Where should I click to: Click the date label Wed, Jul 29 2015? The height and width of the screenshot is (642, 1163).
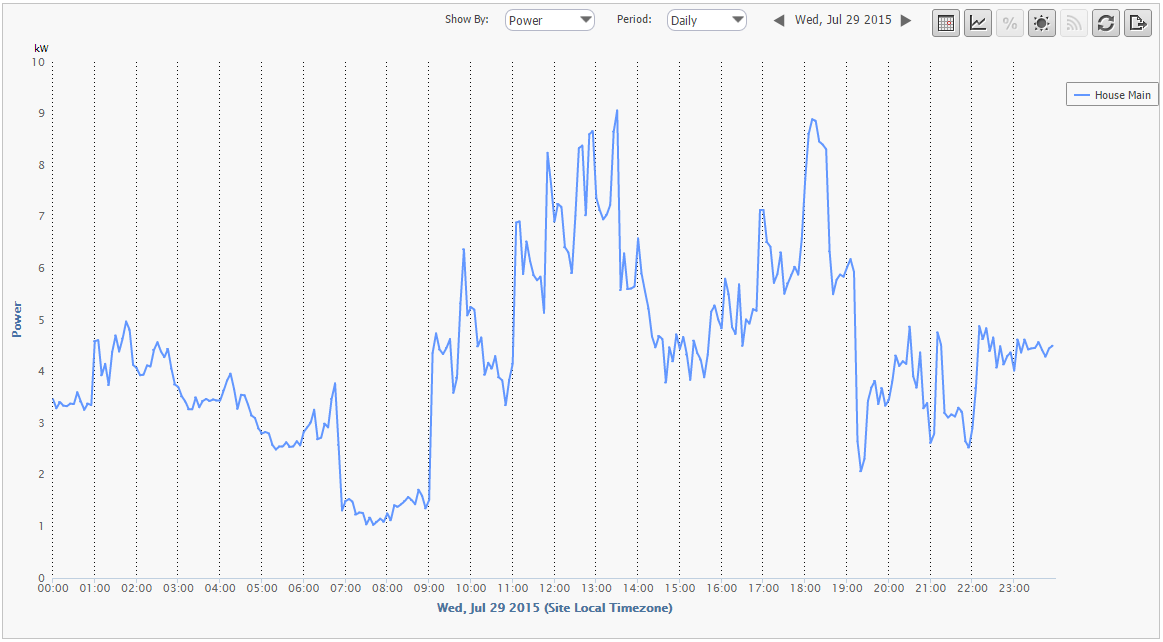coord(843,20)
